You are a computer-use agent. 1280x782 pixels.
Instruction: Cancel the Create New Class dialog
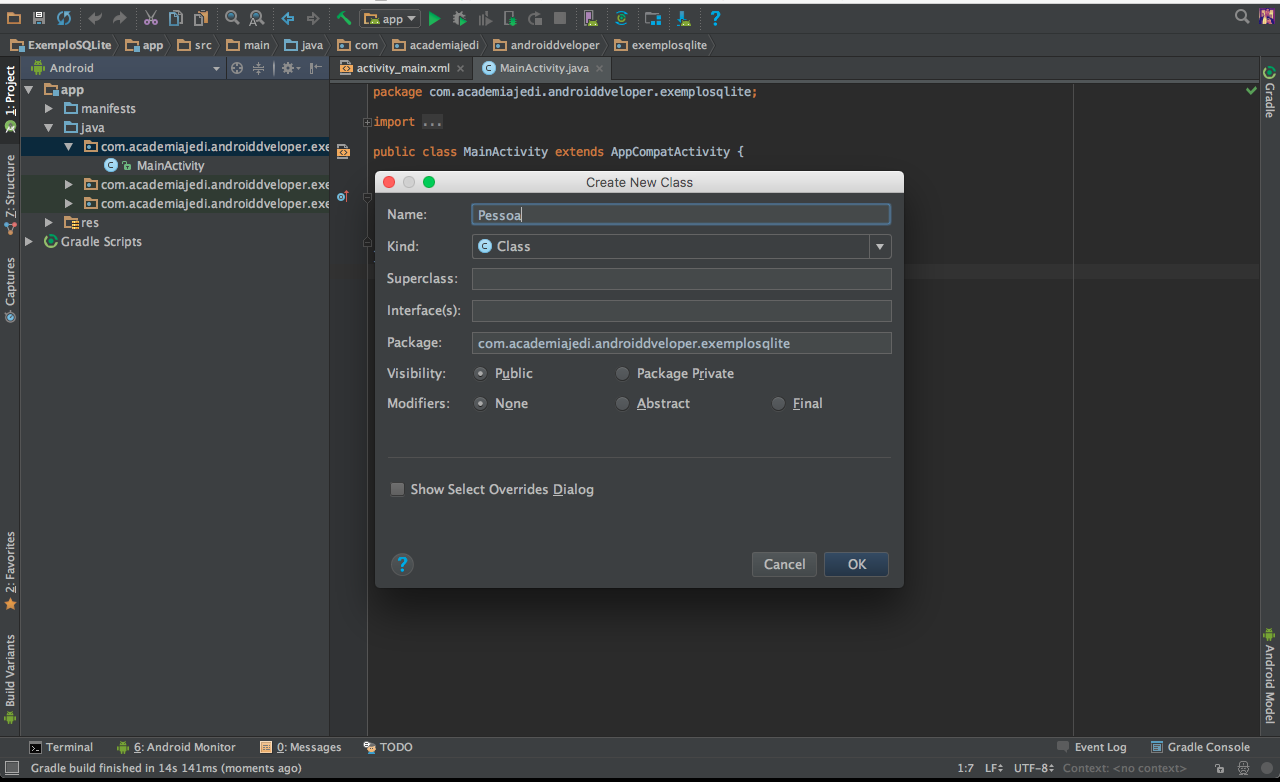pos(784,564)
